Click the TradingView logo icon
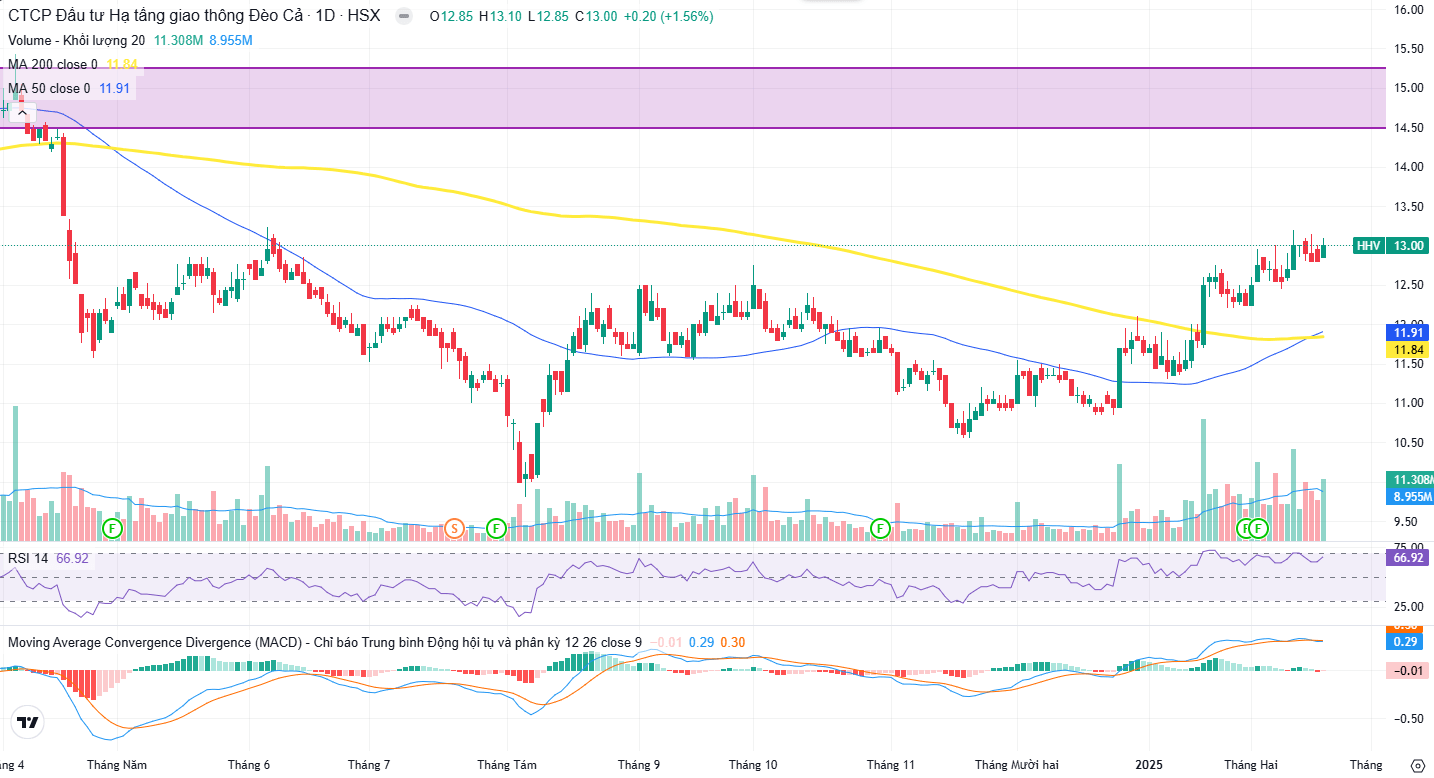The width and height of the screenshot is (1434, 778). point(28,722)
